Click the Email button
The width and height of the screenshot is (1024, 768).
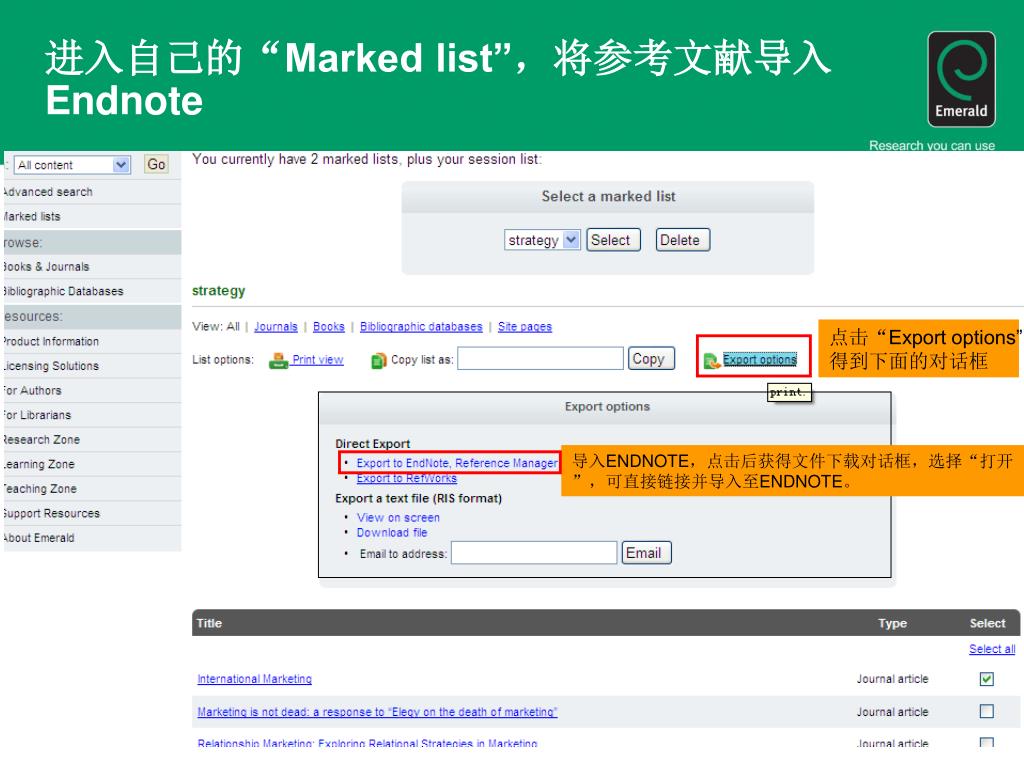point(645,552)
